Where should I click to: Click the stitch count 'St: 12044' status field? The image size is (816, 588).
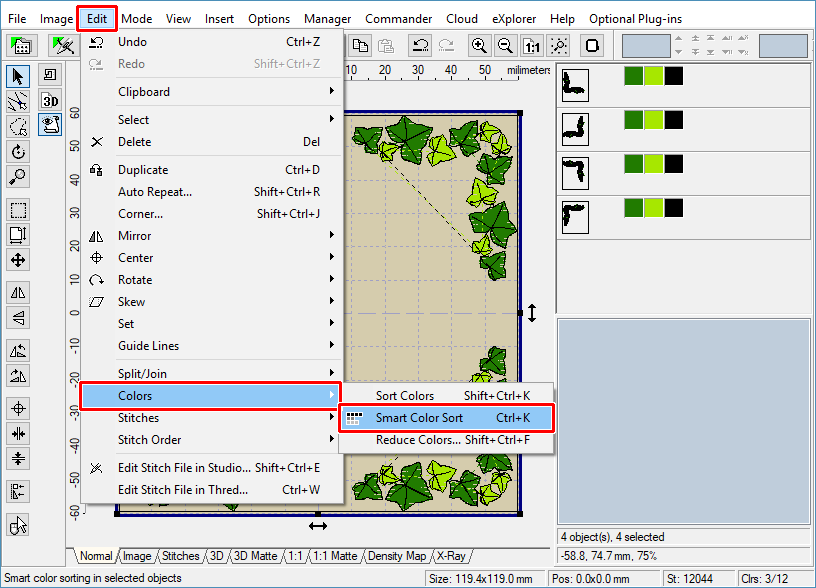(x=697, y=579)
